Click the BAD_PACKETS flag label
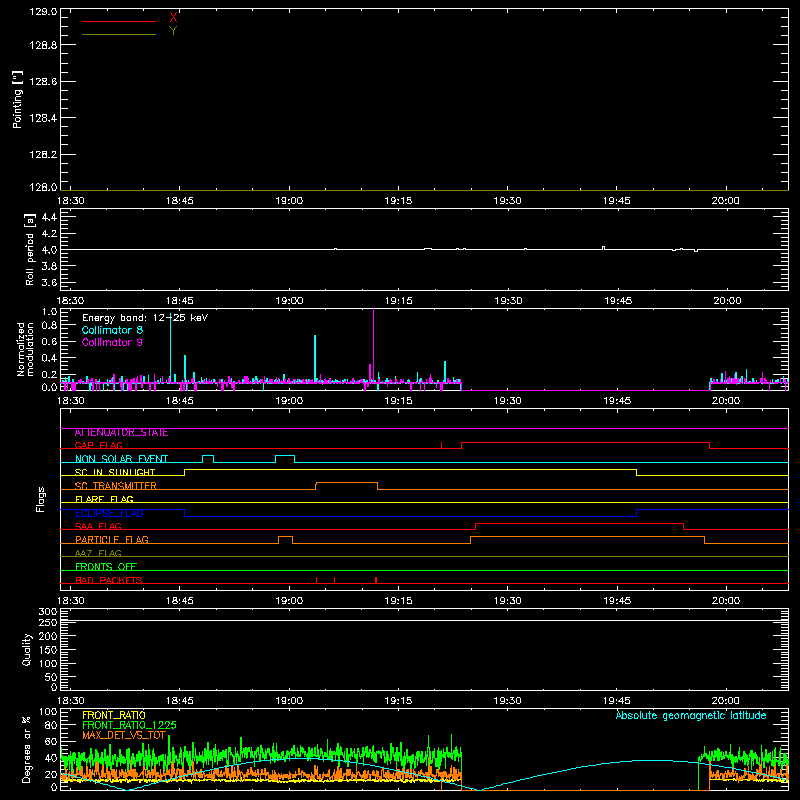Screen dimensions: 800x800 pos(109,581)
